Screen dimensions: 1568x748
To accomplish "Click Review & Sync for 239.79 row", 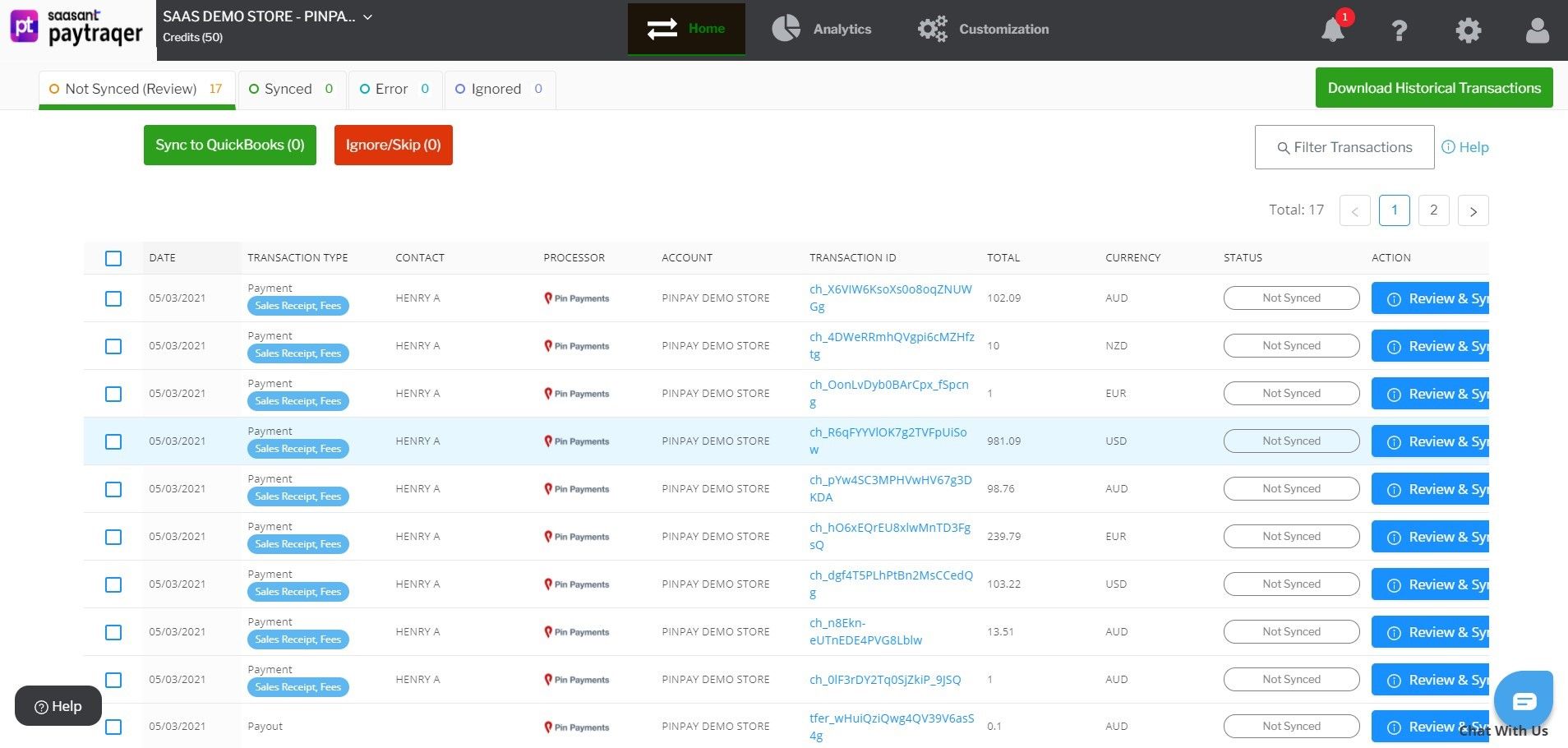I will point(1430,537).
